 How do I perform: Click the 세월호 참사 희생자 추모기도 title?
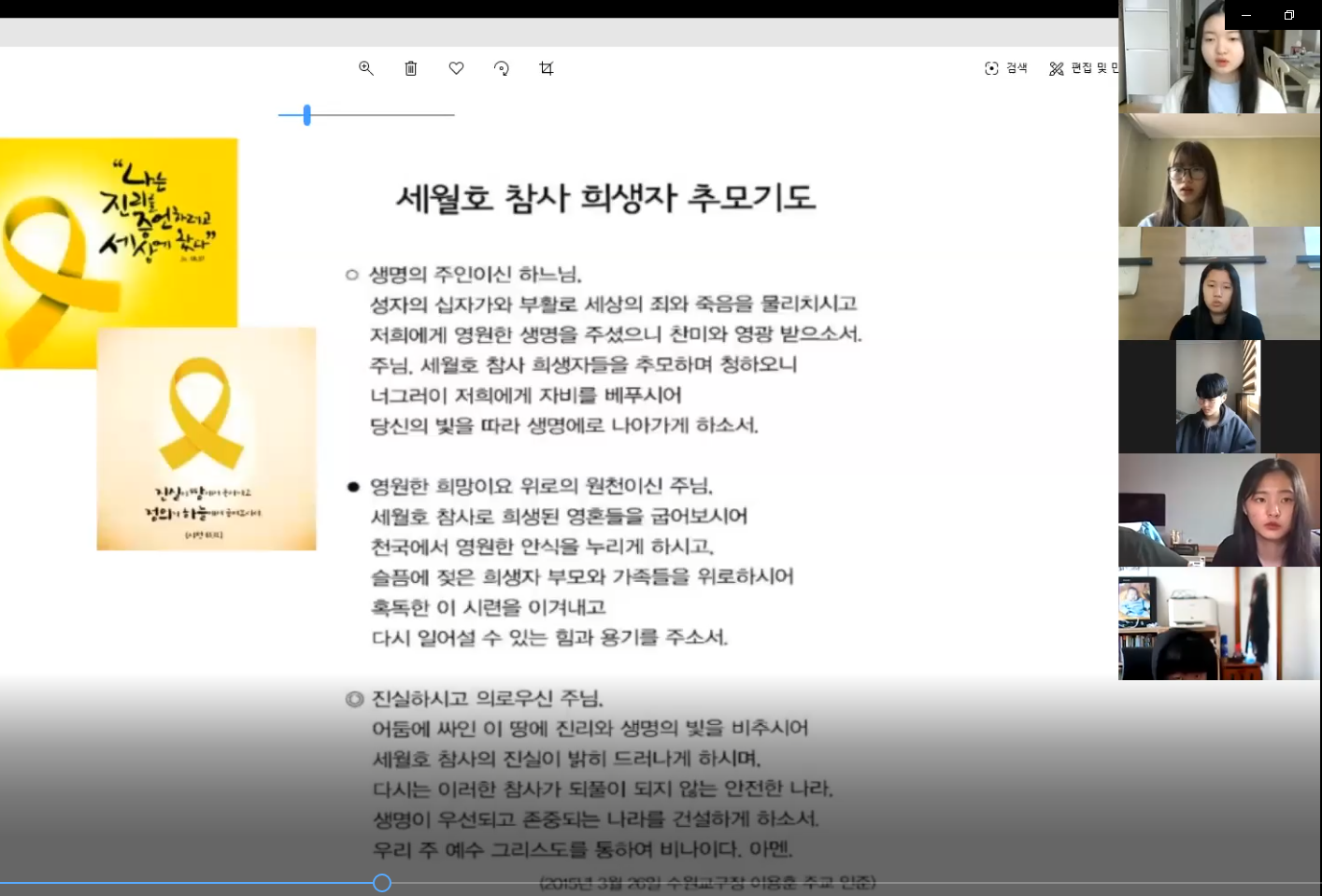pos(605,198)
